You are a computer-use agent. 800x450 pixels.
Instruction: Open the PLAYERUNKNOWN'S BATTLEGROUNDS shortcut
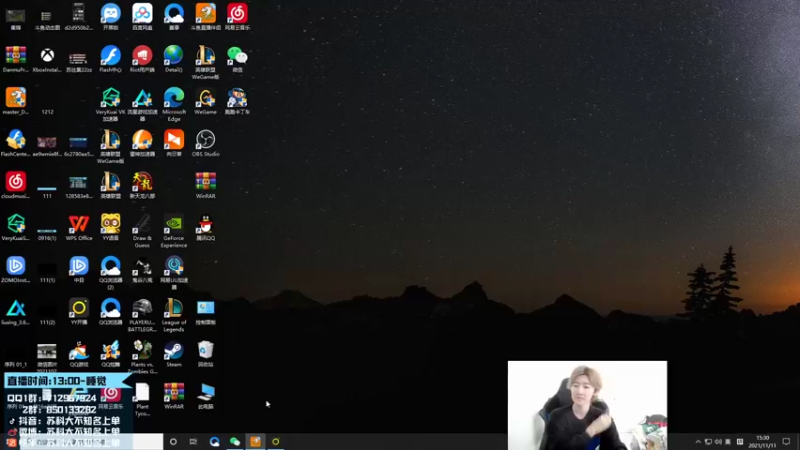(142, 315)
